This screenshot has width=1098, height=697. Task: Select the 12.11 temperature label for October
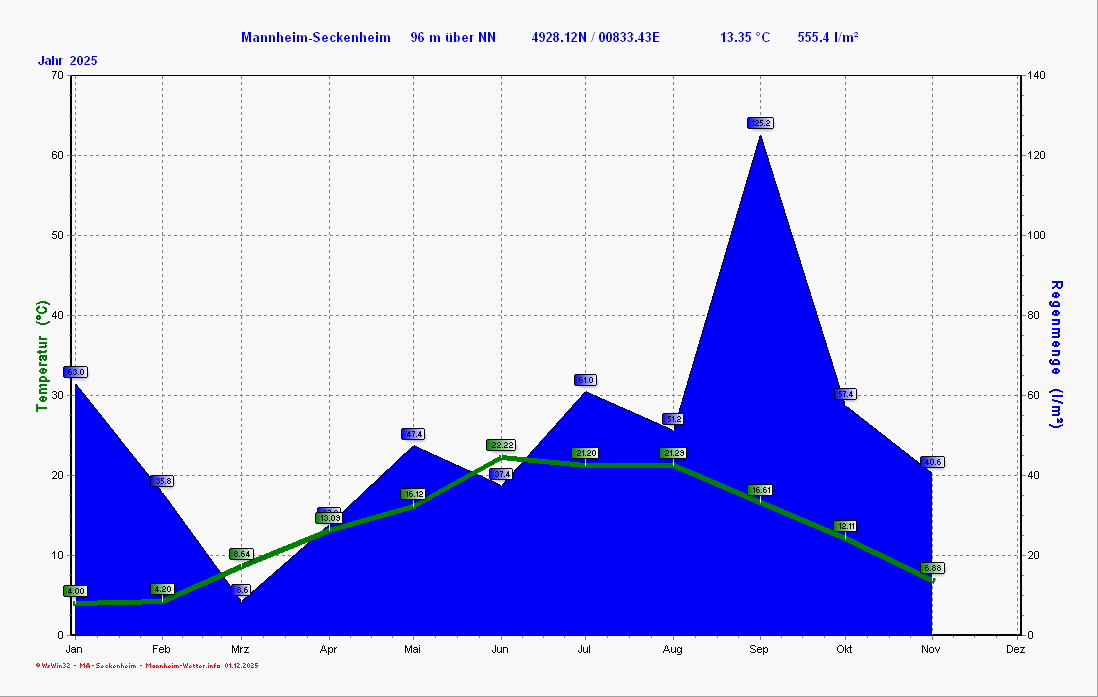point(845,526)
